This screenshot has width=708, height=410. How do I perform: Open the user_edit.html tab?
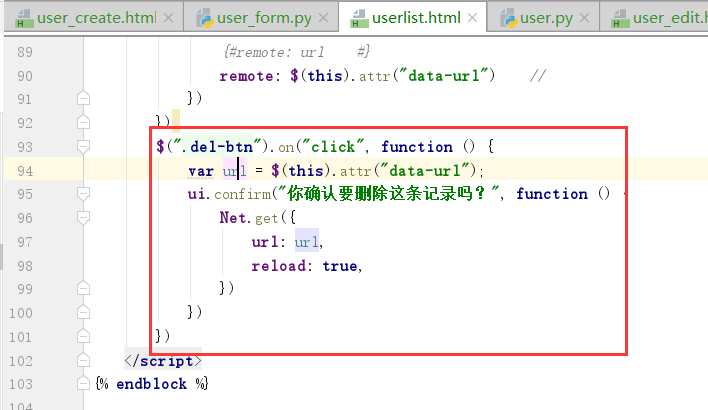(x=655, y=18)
